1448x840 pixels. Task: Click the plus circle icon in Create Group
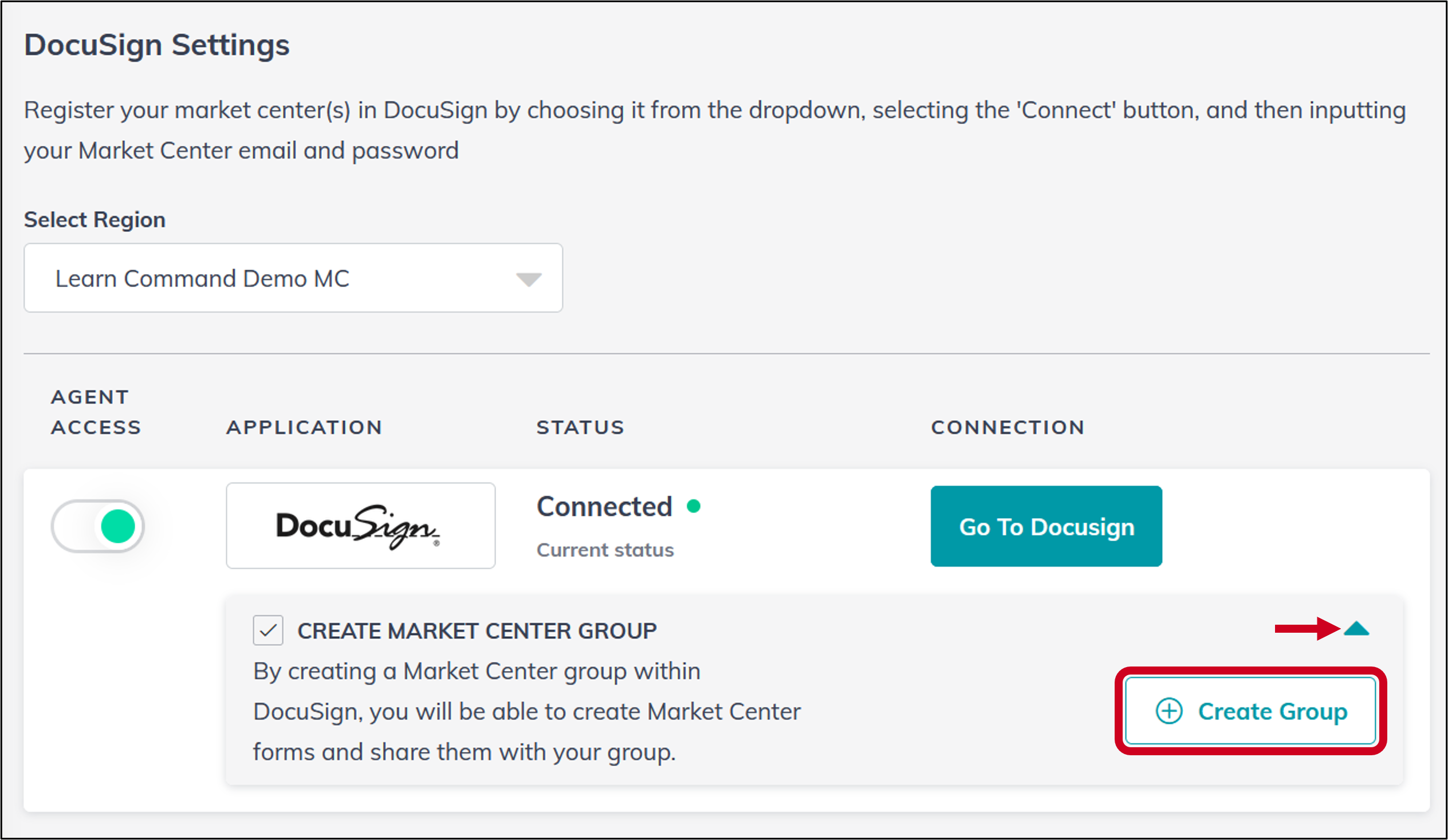(1168, 711)
